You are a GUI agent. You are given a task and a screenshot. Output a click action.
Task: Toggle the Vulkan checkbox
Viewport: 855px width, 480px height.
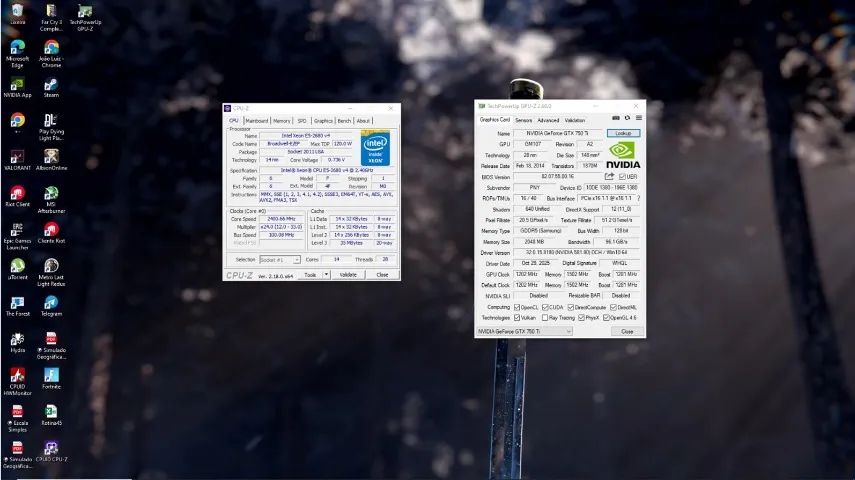517,317
